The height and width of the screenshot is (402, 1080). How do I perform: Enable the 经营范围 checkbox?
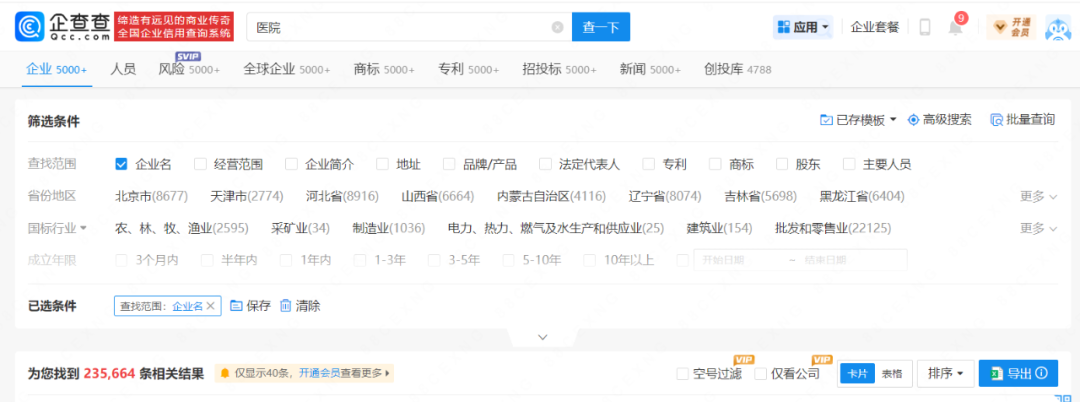(200, 164)
